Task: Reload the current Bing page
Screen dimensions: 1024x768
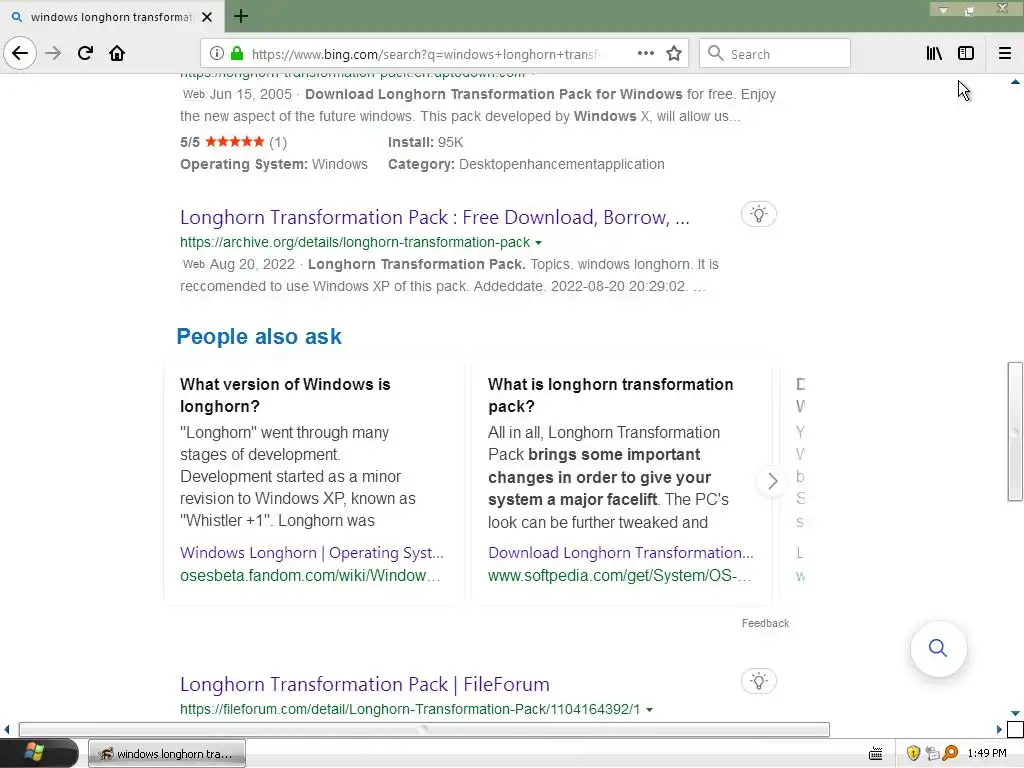Action: 85,53
